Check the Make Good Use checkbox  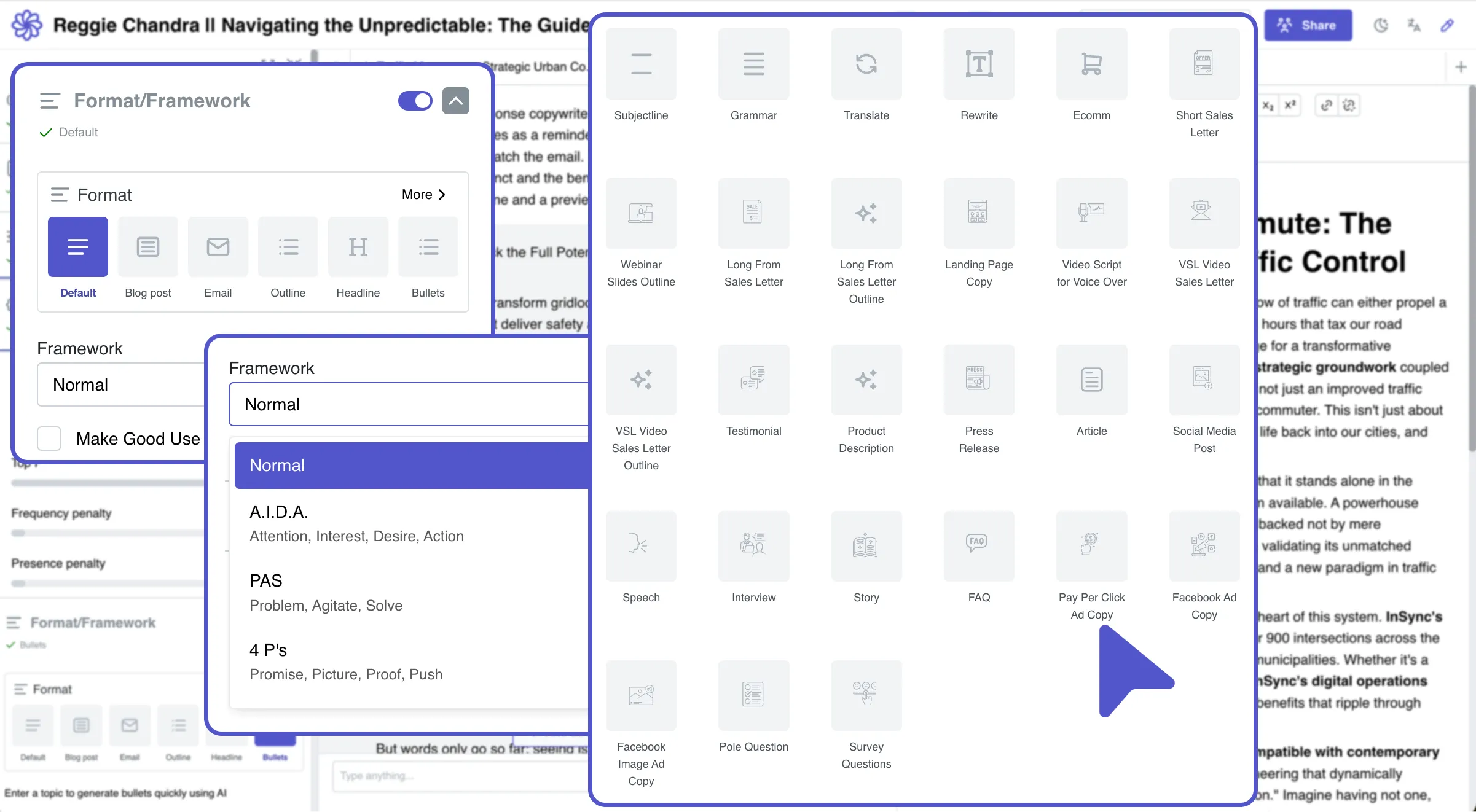[49, 439]
